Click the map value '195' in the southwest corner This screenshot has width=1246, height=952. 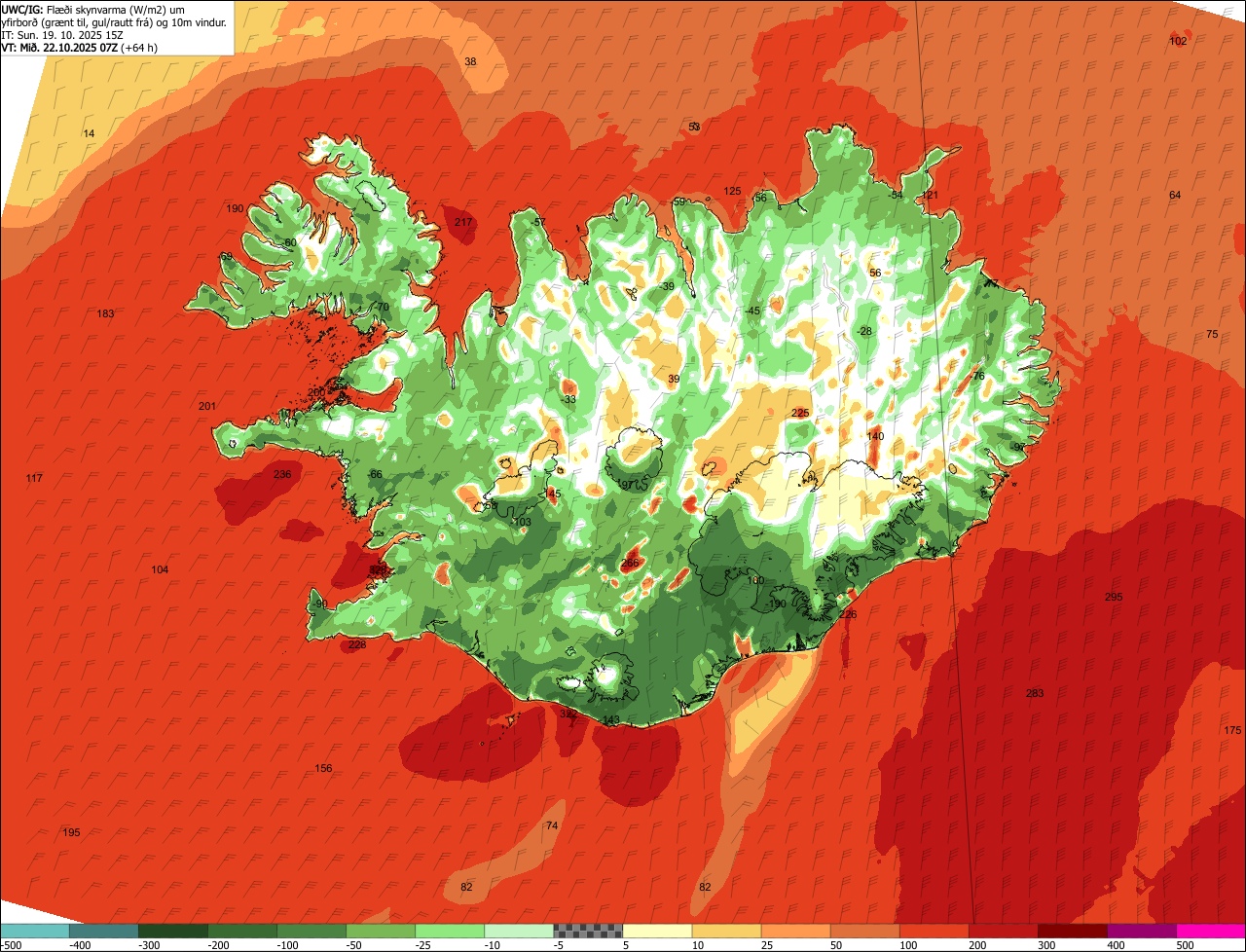point(71,832)
